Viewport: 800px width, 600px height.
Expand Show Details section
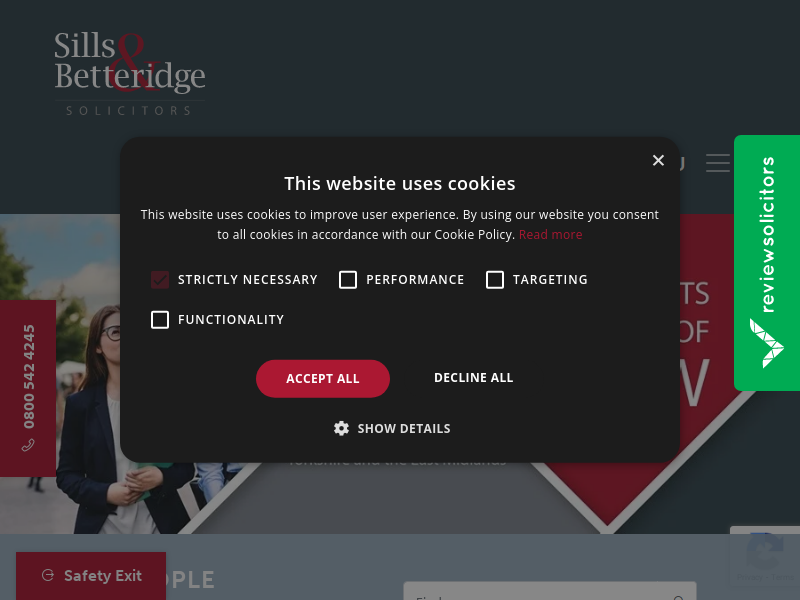coord(392,429)
